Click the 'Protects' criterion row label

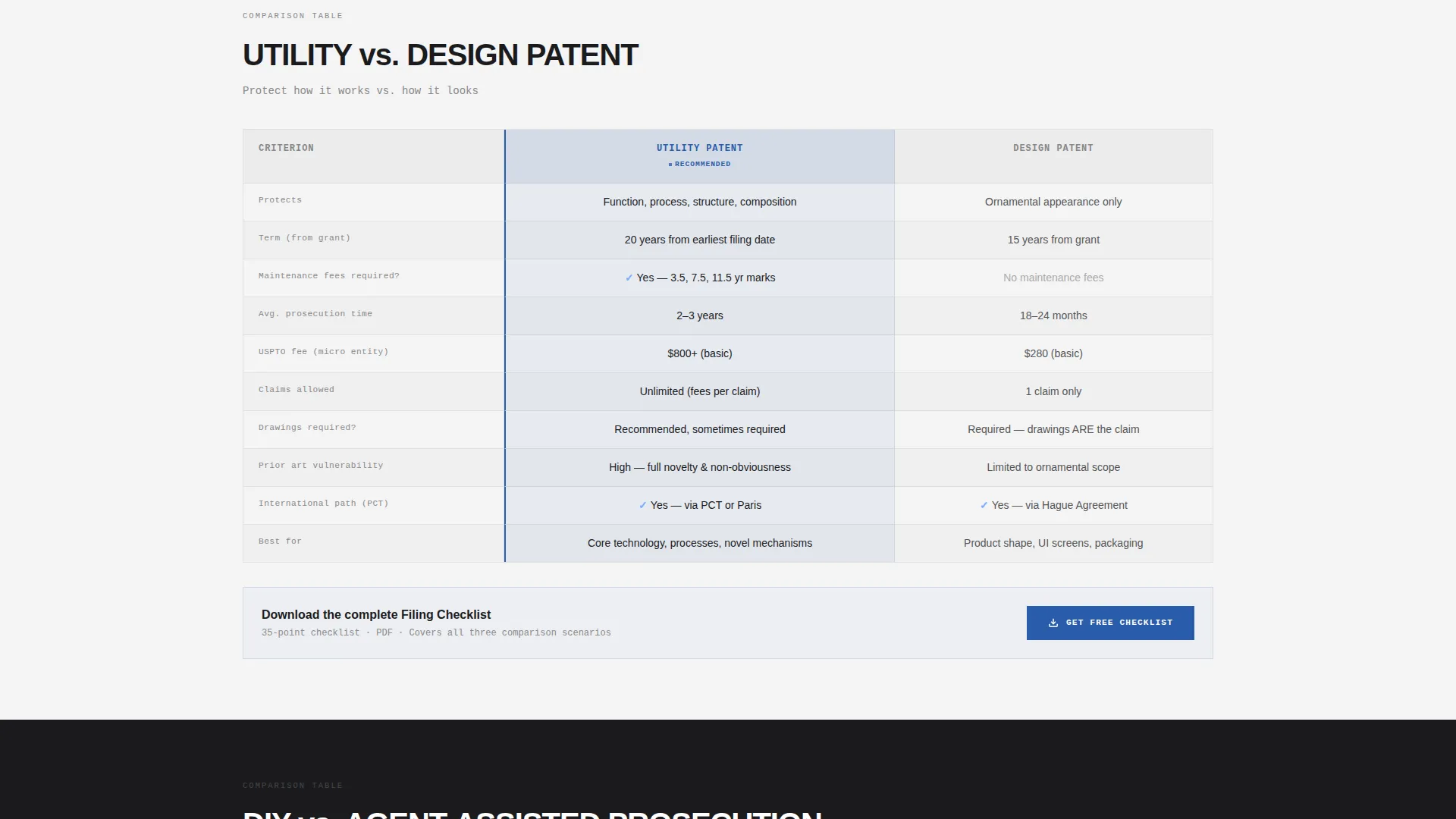pos(280,200)
